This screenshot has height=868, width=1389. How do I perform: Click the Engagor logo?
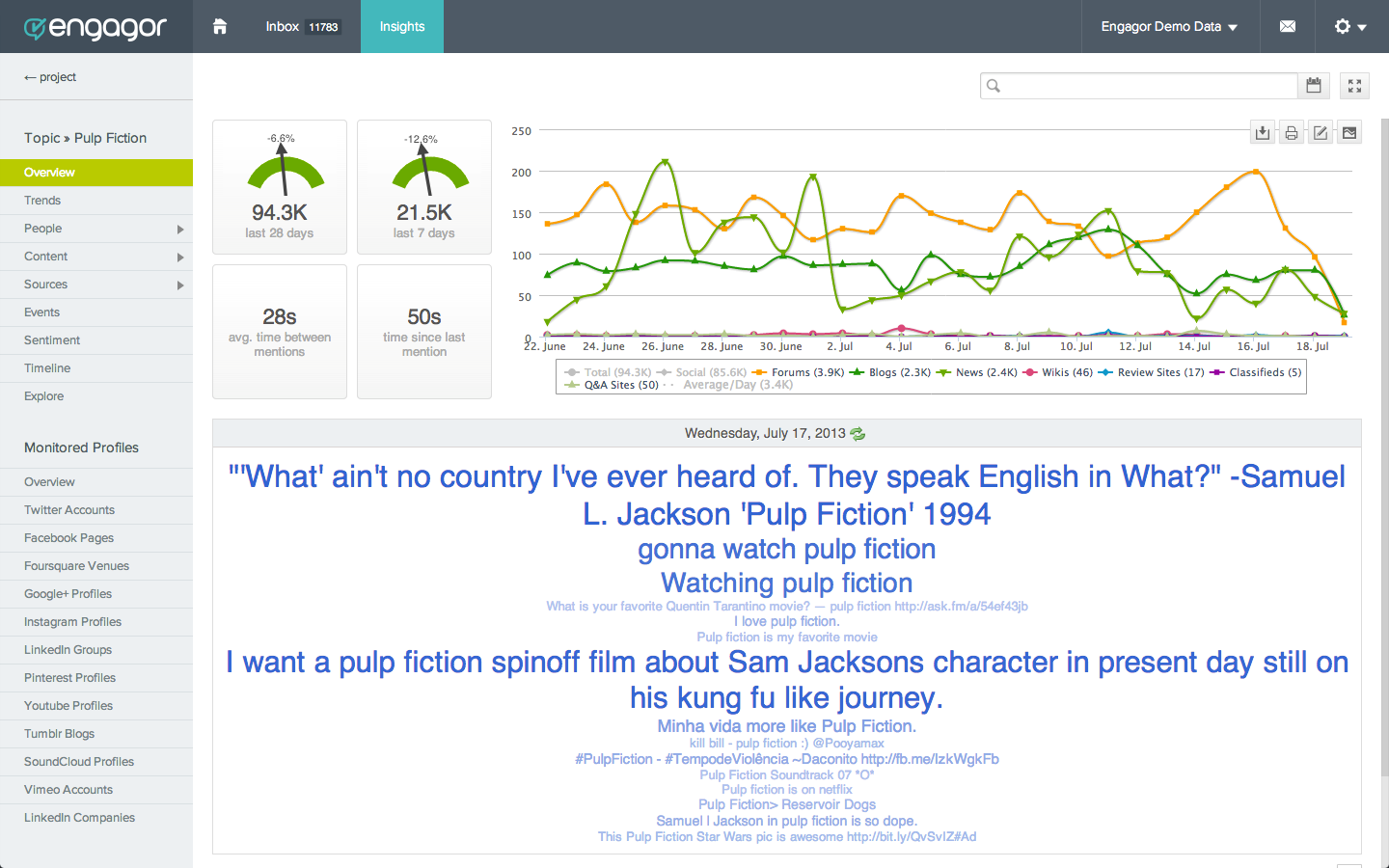[x=95, y=28]
